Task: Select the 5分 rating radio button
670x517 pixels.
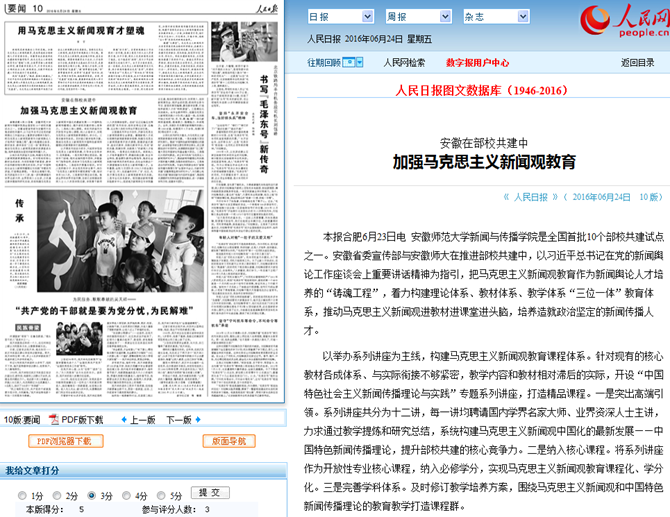Action: [159, 495]
